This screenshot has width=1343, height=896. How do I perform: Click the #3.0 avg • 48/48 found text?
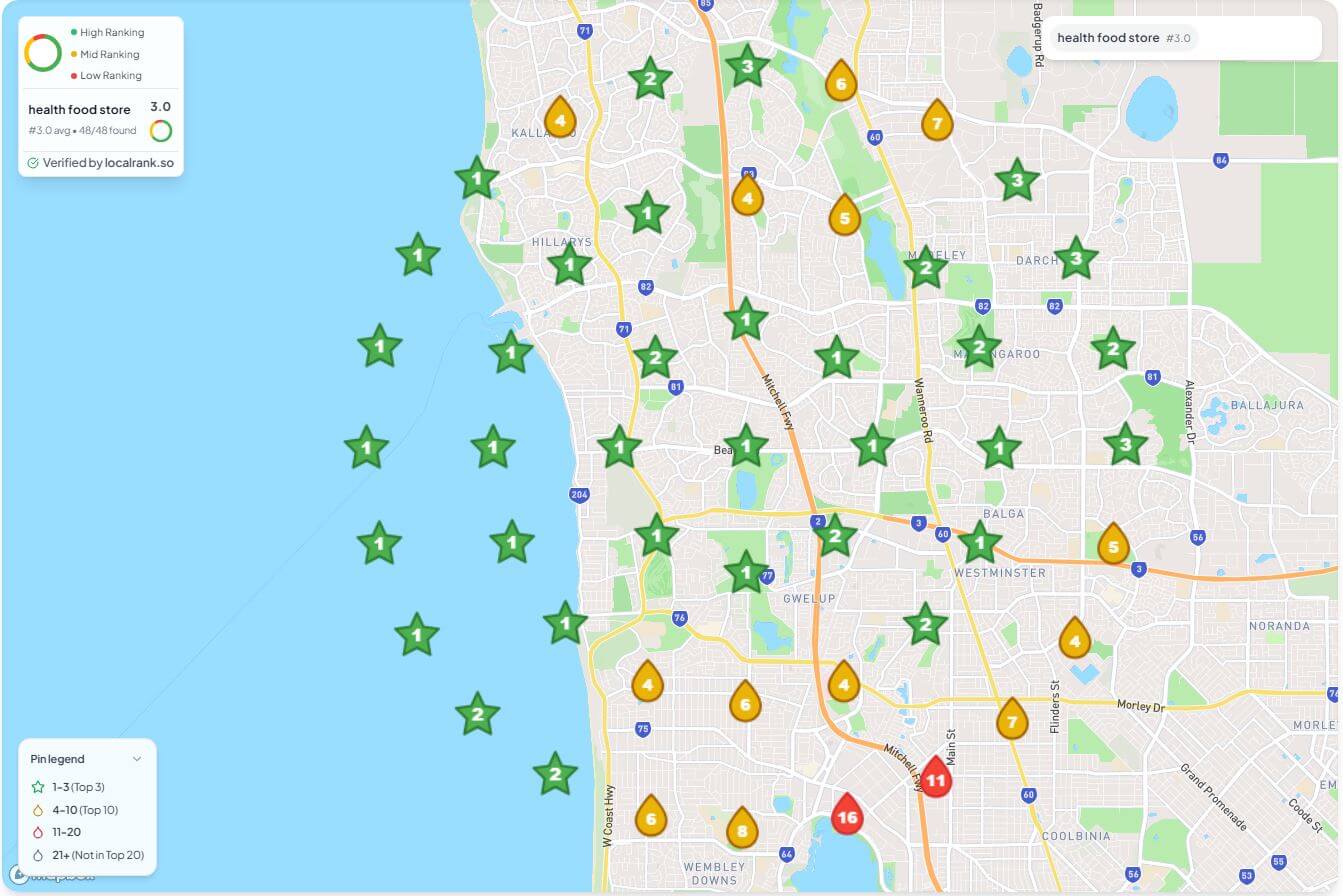pyautogui.click(x=82, y=131)
